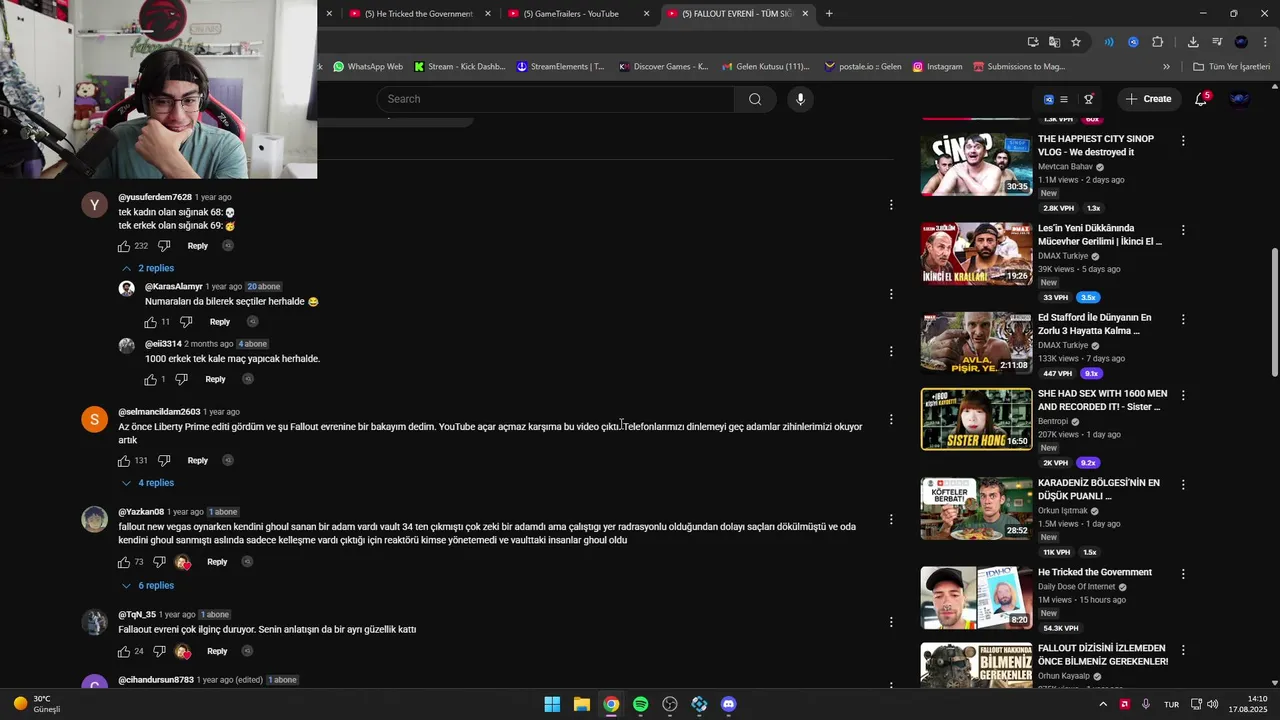Open the Instagram bookmark

(x=937, y=67)
